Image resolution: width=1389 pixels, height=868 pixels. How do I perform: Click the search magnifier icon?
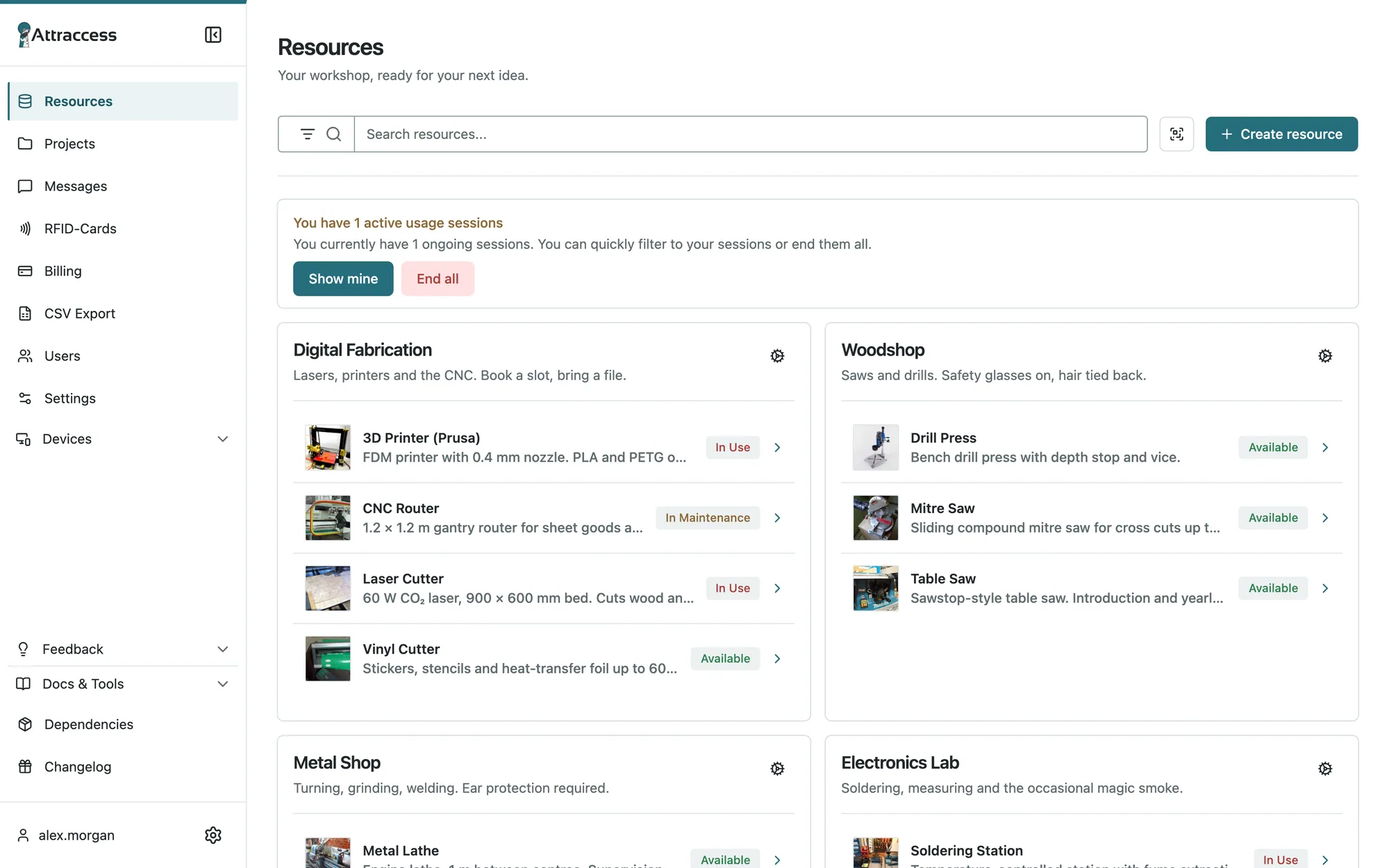coord(334,134)
